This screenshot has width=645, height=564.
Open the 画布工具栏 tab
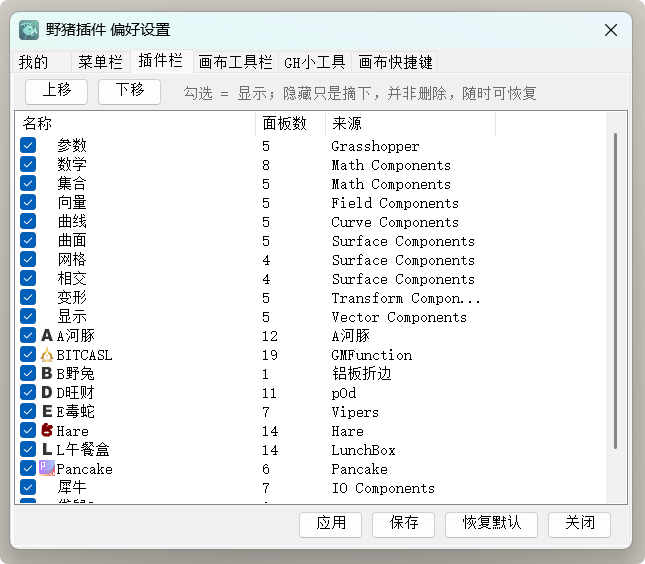(235, 62)
